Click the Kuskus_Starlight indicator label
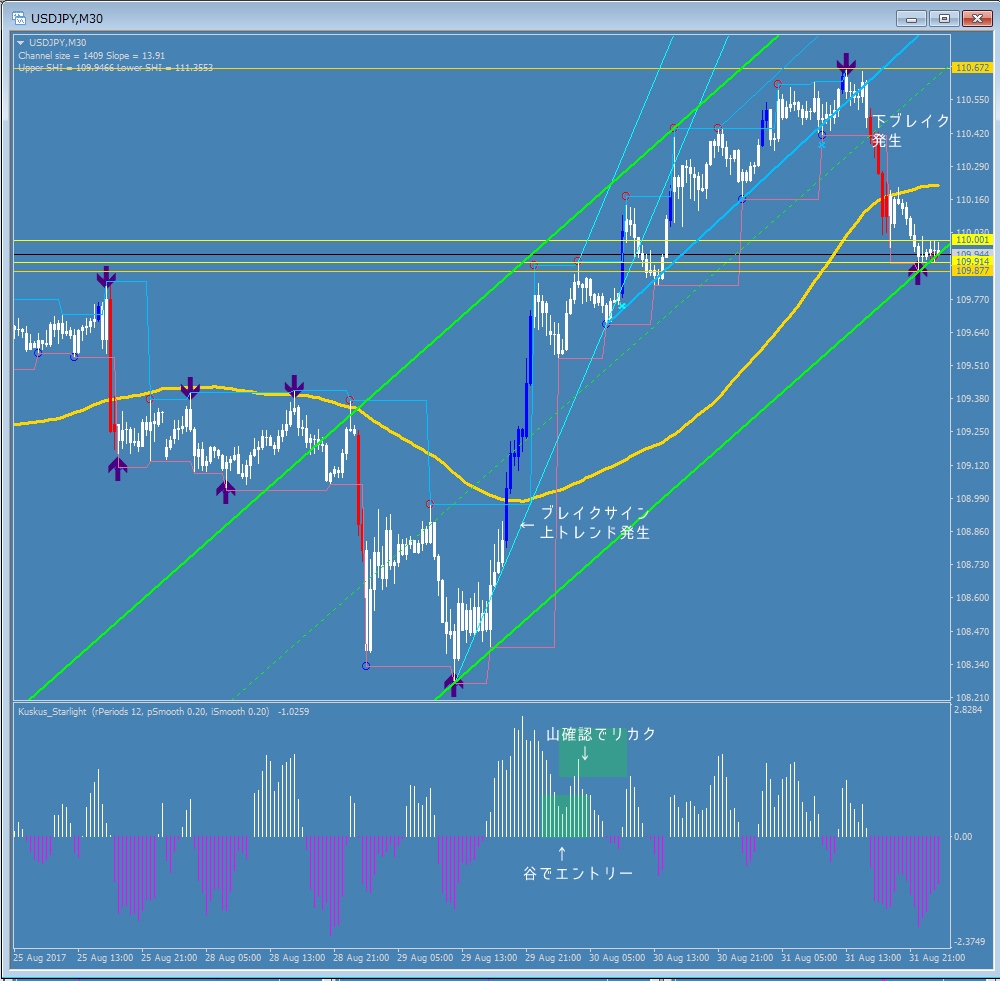The height and width of the screenshot is (981, 1000). [54, 712]
